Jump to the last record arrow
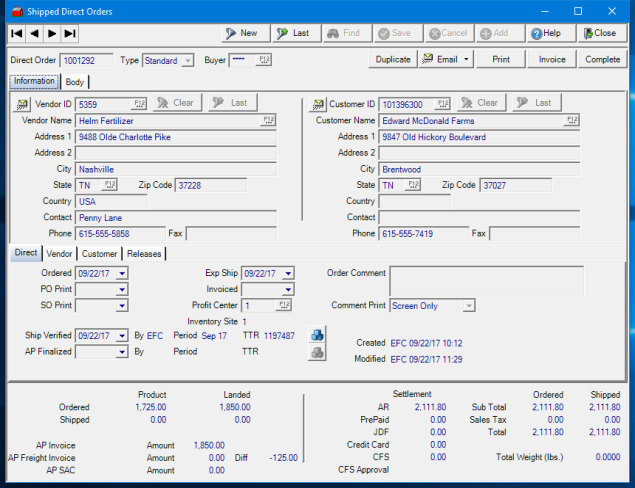Image resolution: width=635 pixels, height=488 pixels. (x=69, y=33)
